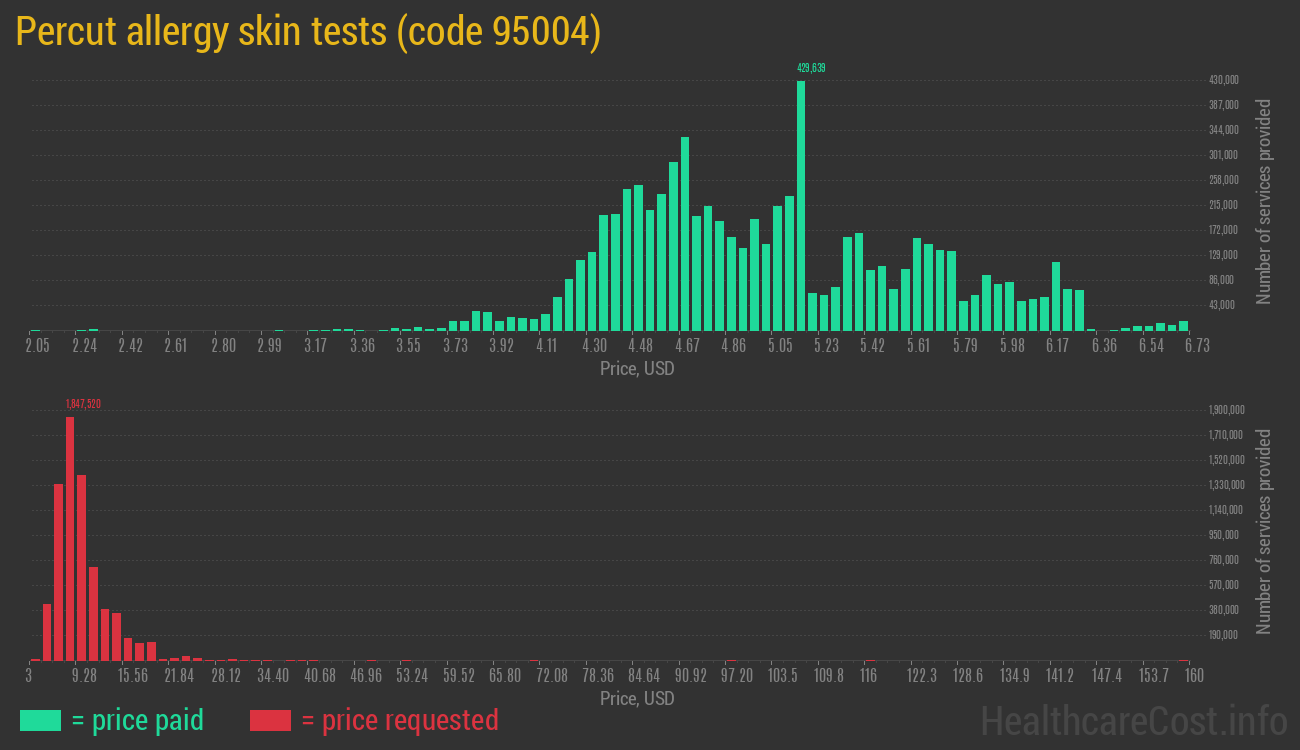Click the 4.67 tick on the top x-axis

[x=687, y=346]
